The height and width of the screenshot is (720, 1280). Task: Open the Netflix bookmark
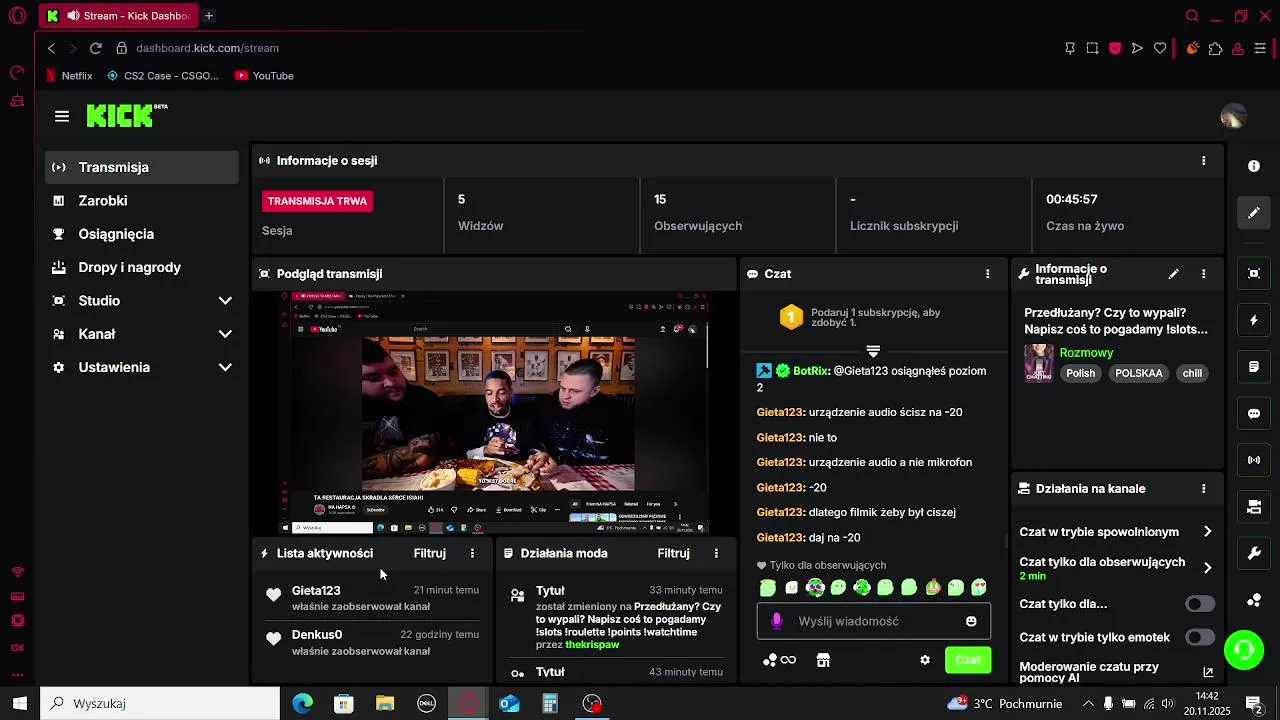point(69,76)
